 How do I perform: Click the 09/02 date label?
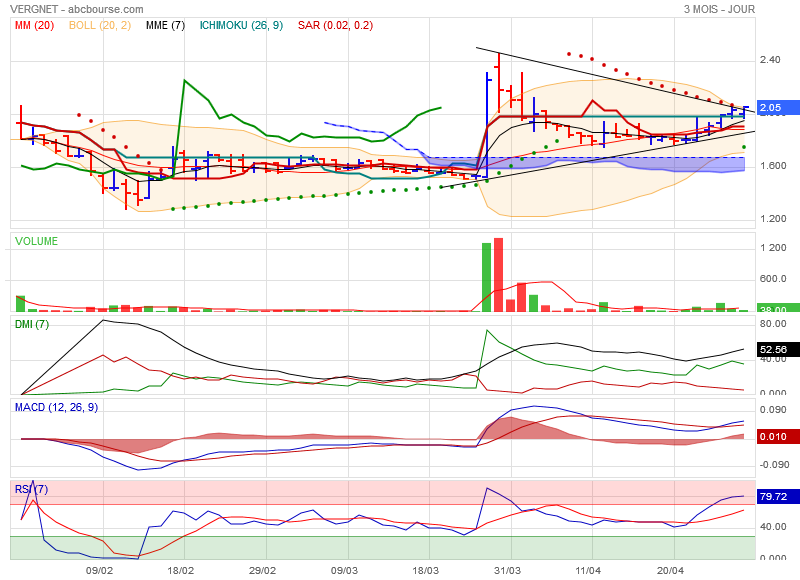99,570
